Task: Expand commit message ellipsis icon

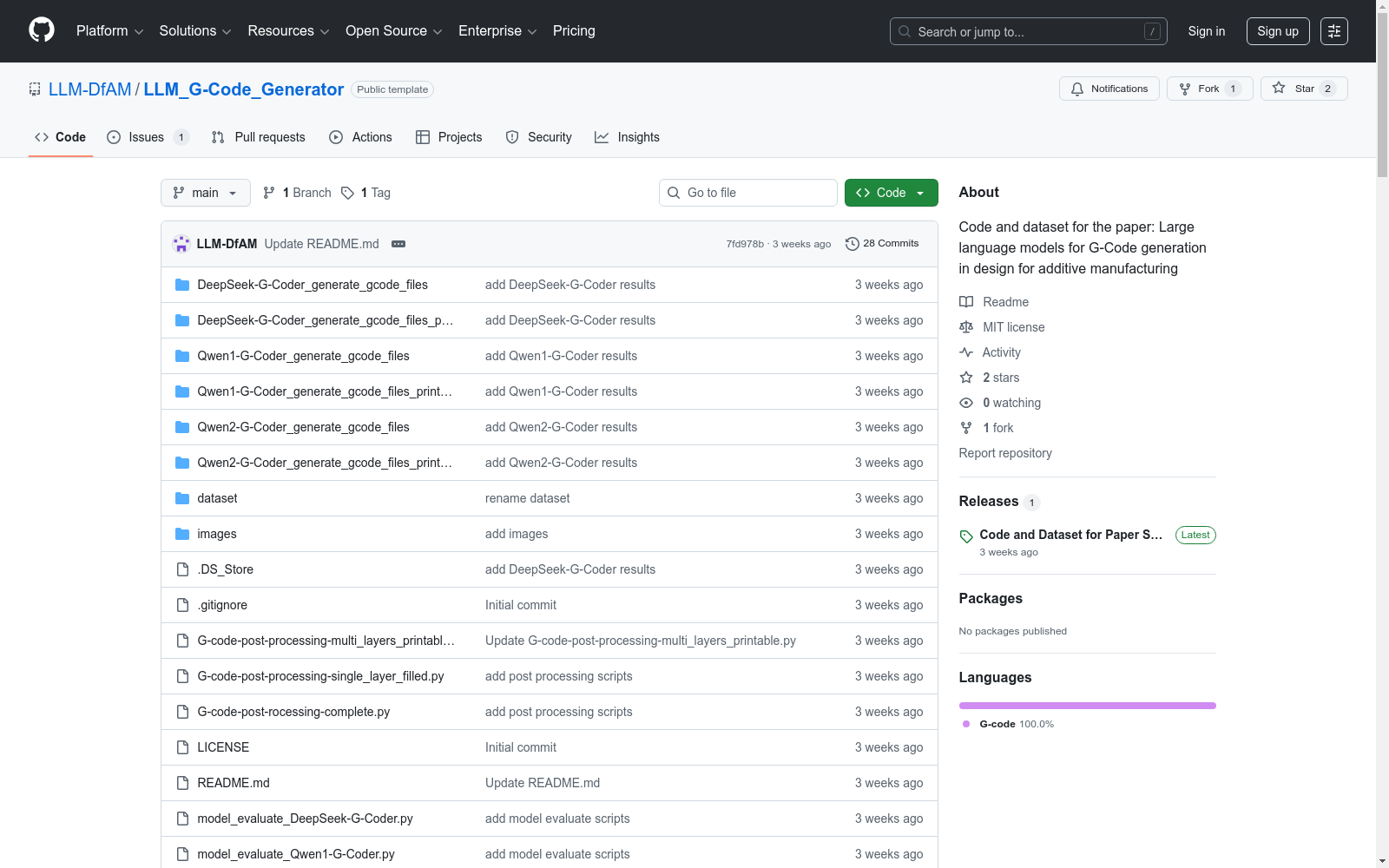Action: [x=398, y=244]
